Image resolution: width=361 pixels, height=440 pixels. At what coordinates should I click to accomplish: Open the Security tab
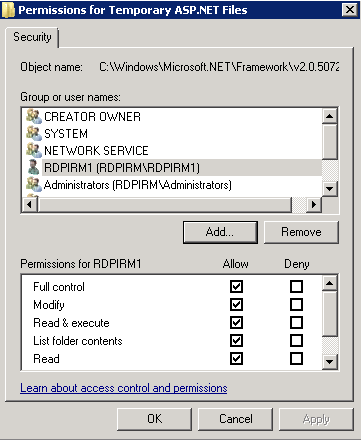click(x=32, y=37)
